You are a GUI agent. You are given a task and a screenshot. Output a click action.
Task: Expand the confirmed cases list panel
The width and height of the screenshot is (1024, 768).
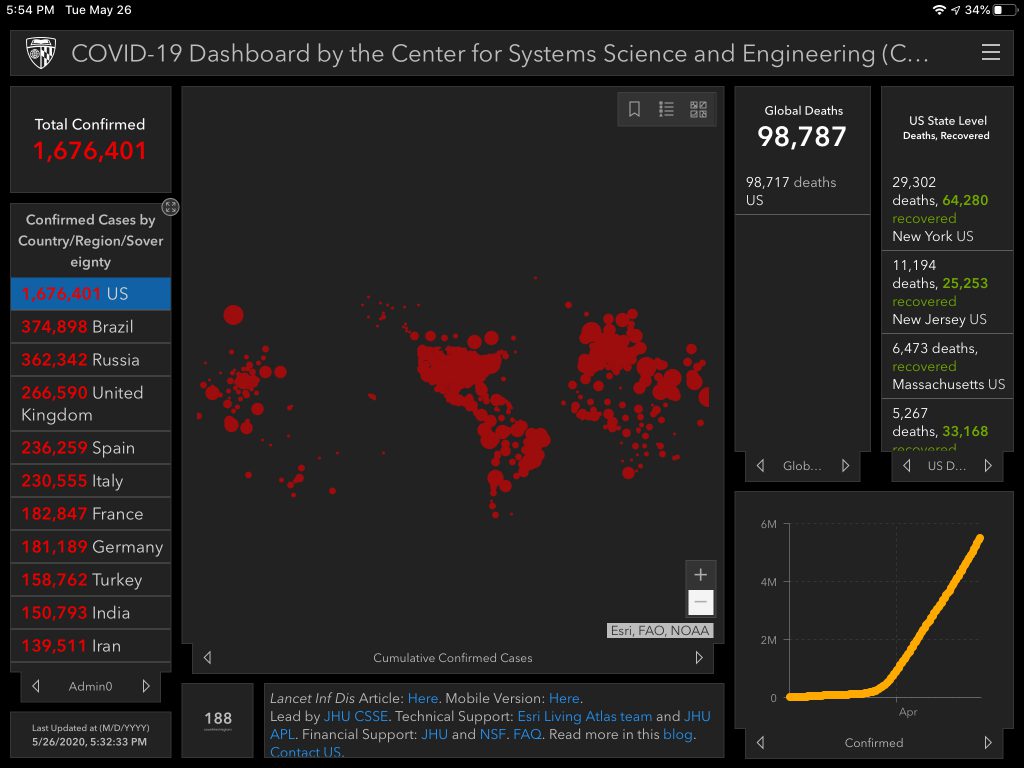pos(171,207)
